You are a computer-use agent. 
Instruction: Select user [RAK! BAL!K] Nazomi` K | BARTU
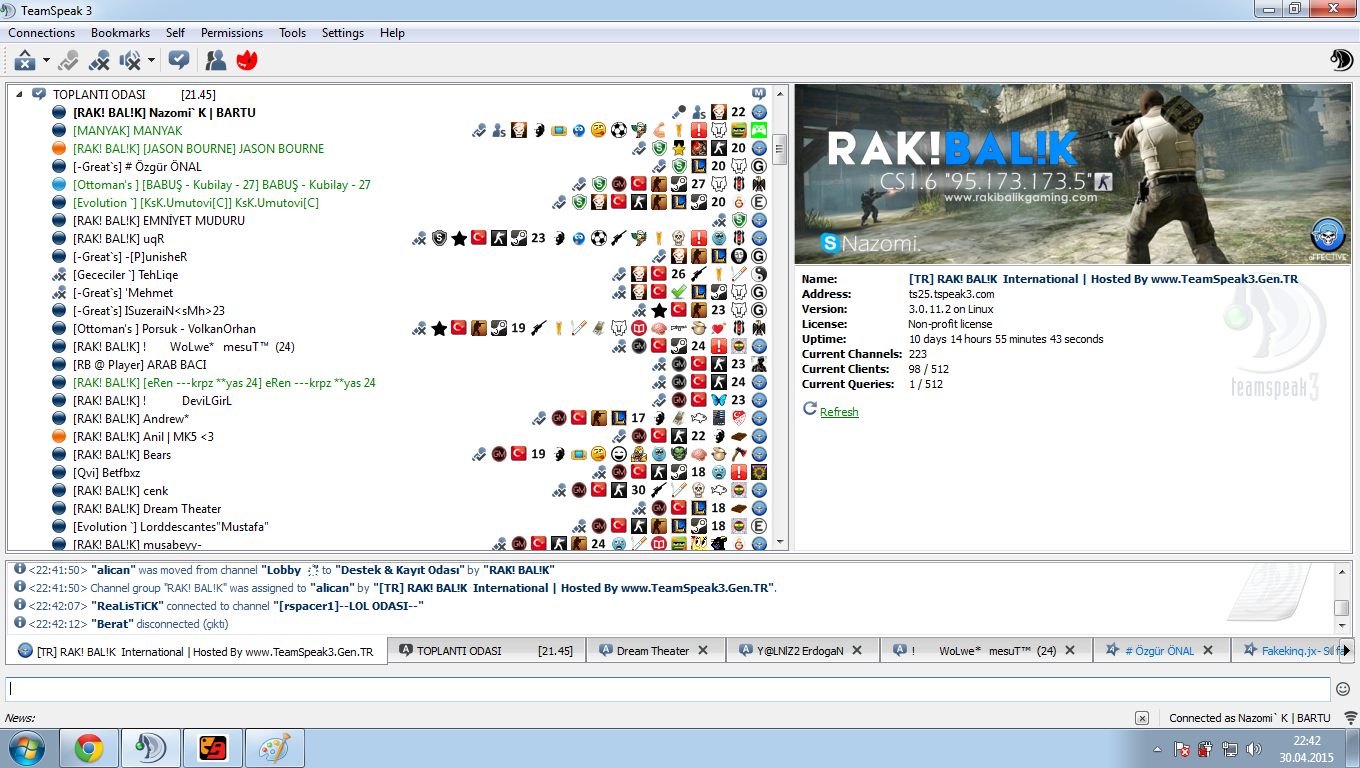[x=164, y=113]
